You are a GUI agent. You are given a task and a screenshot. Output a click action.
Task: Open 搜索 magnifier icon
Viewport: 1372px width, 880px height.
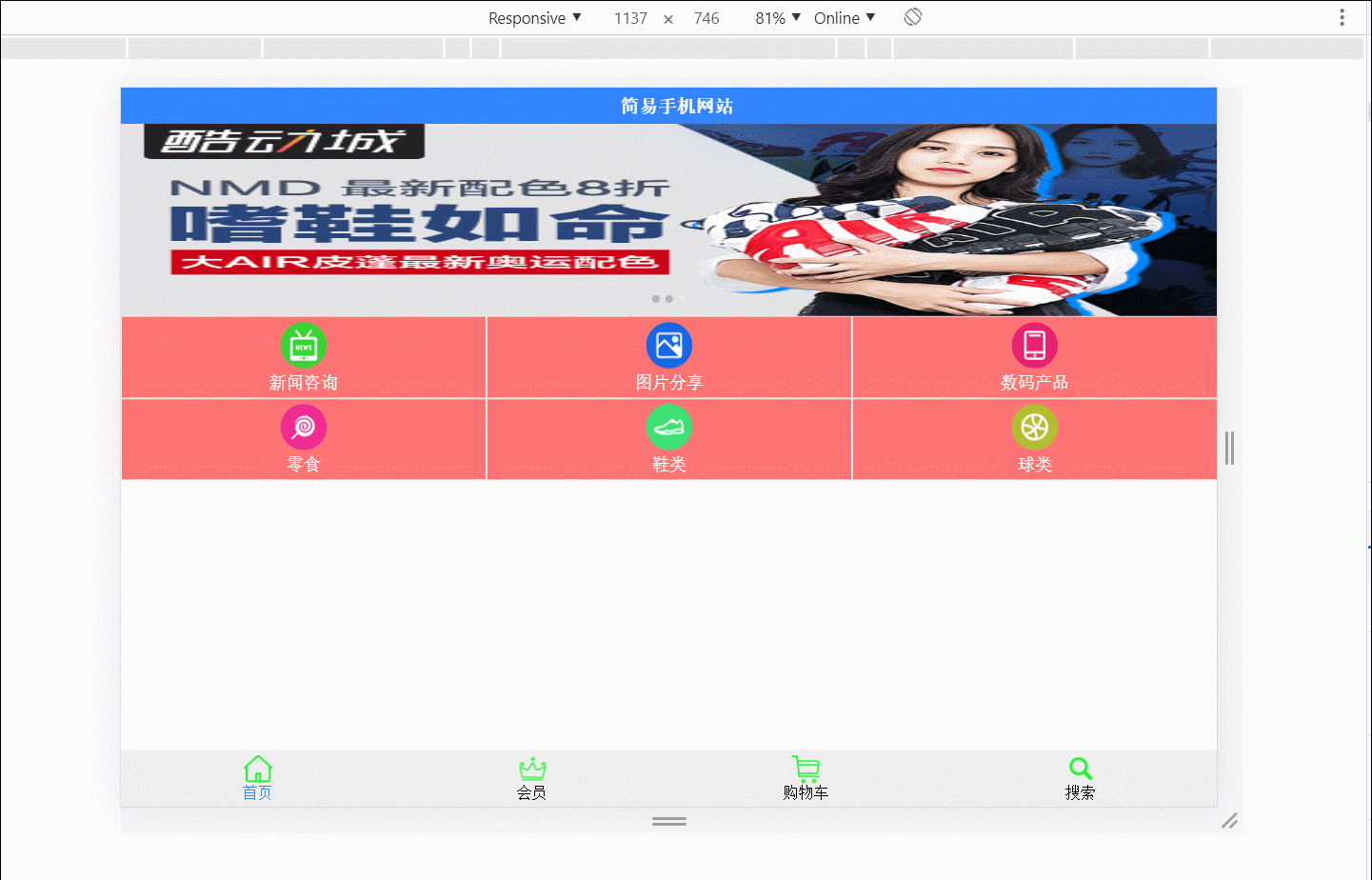point(1081,769)
